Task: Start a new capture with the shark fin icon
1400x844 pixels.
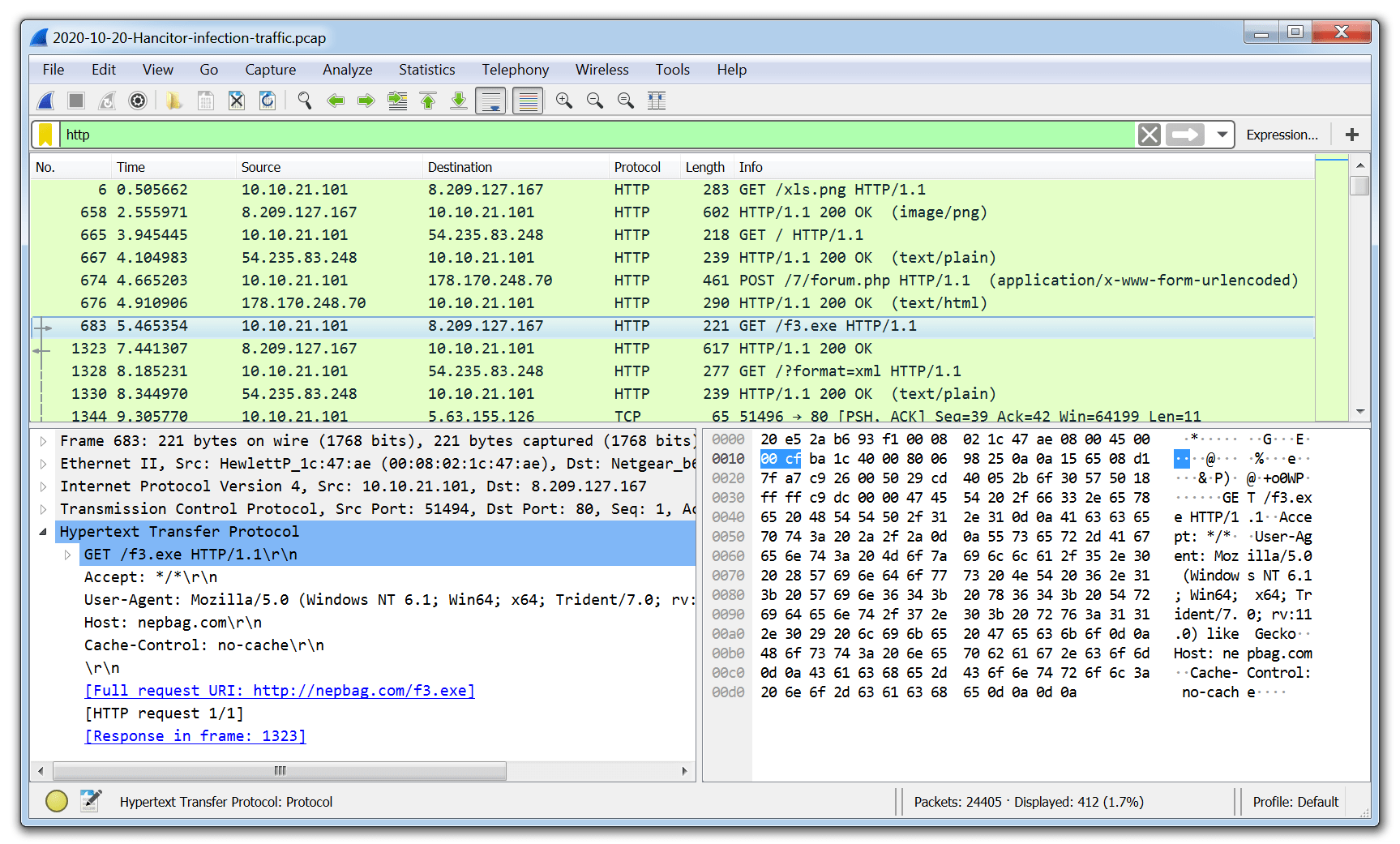Action: click(46, 100)
